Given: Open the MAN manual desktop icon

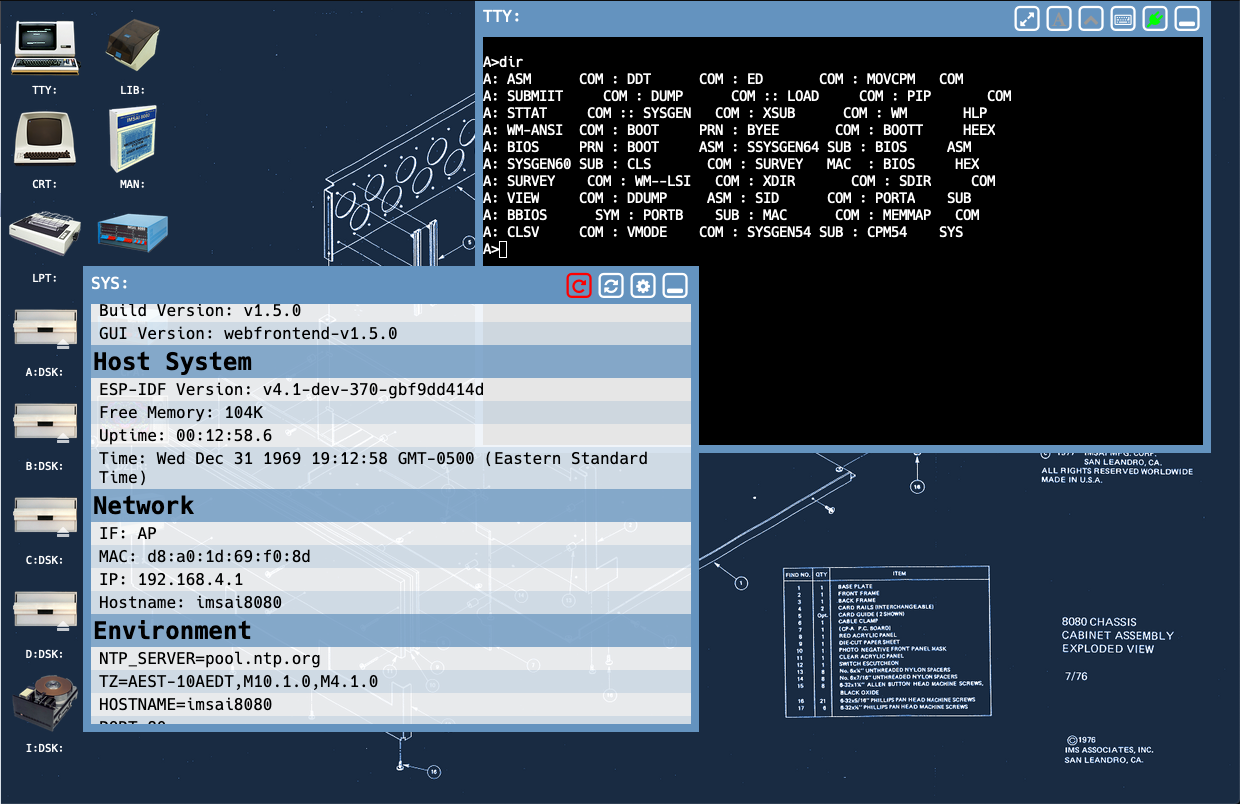Looking at the screenshot, I should click(x=133, y=138).
